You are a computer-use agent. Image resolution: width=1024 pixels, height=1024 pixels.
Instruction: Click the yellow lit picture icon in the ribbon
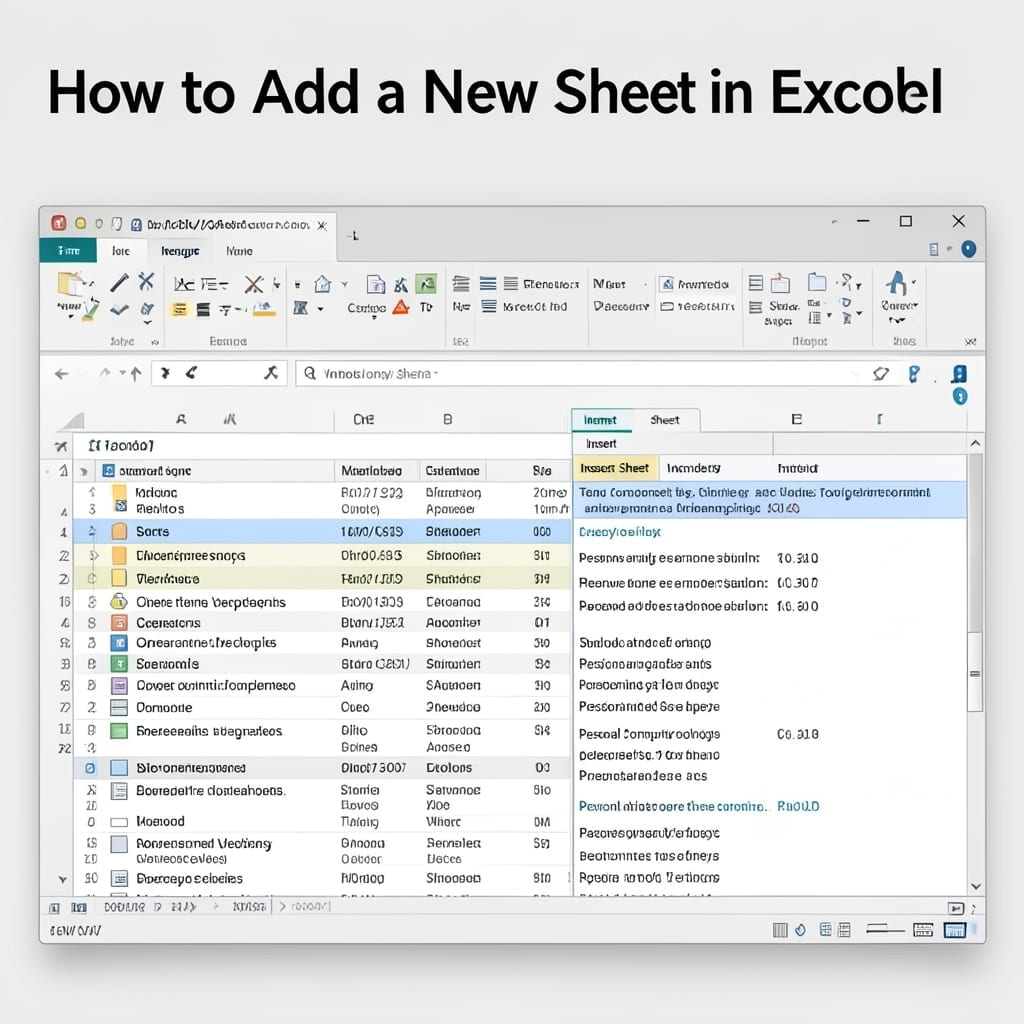coord(264,309)
